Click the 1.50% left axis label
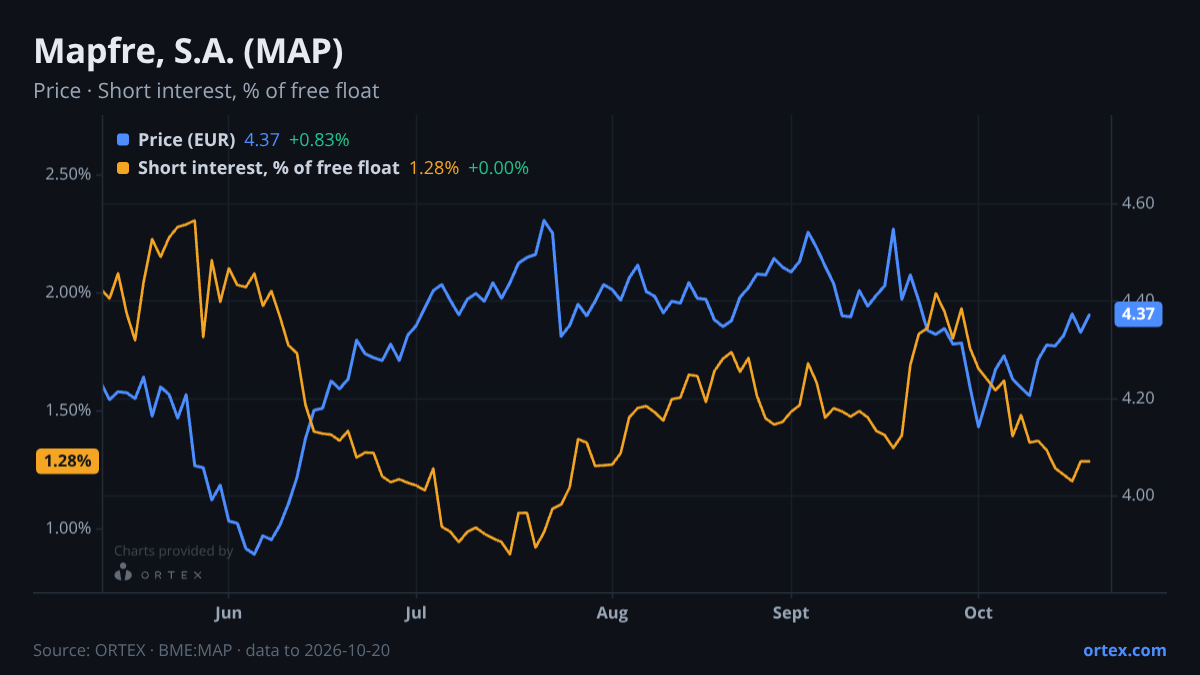The image size is (1200, 675). click(68, 410)
